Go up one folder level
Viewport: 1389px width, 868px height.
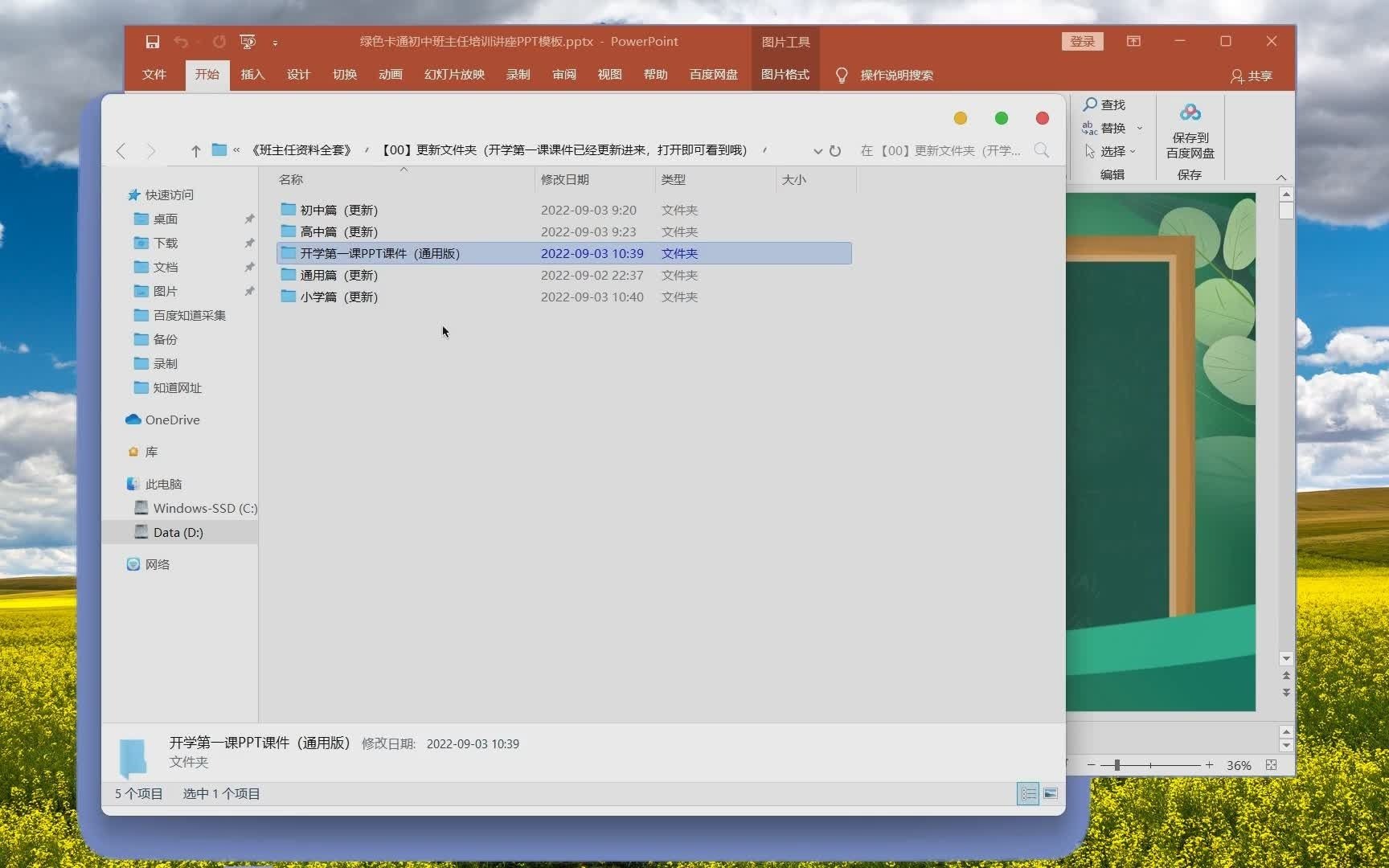coord(195,150)
